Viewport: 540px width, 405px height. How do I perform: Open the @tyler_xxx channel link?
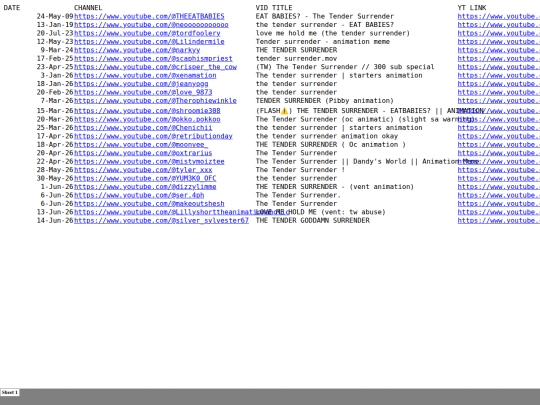143,170
